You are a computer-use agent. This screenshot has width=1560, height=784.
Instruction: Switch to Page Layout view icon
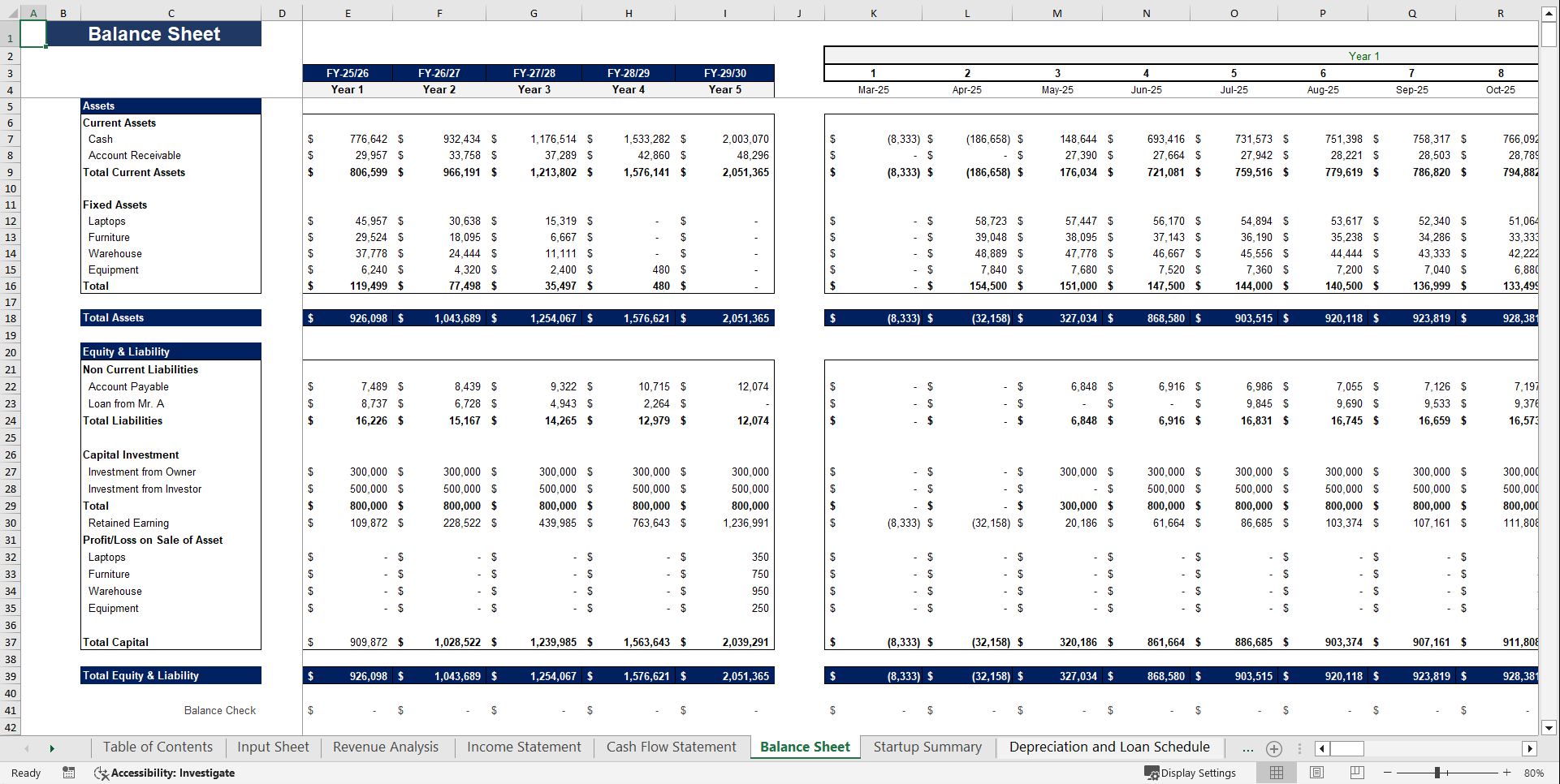click(1316, 773)
